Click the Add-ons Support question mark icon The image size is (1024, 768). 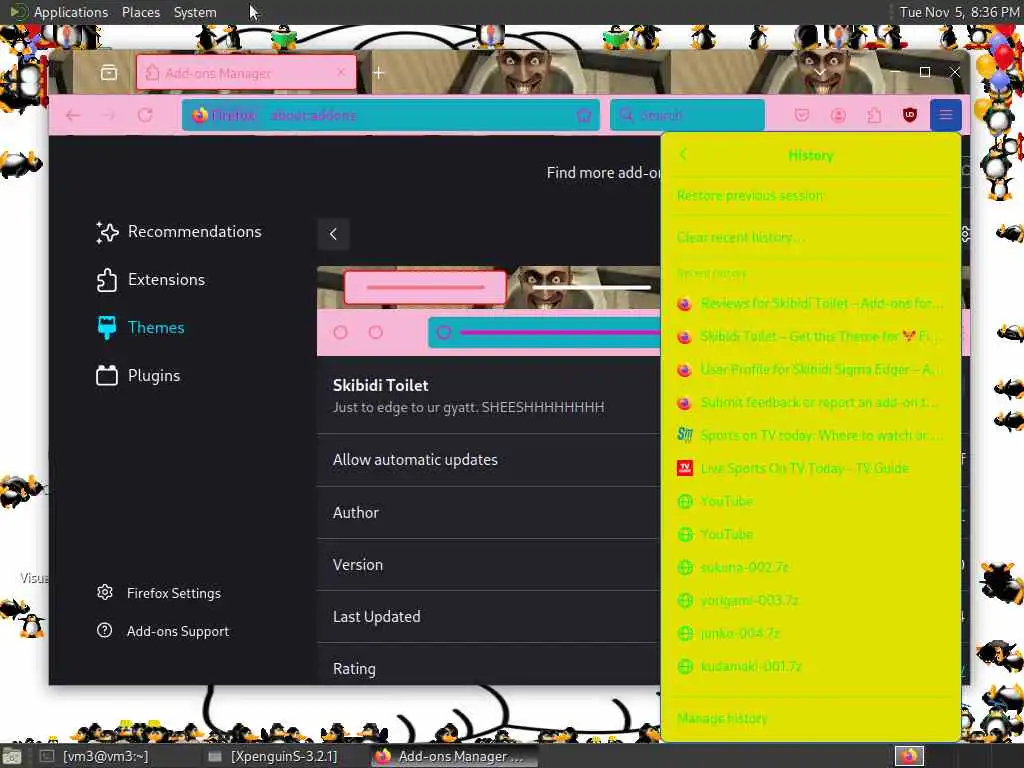tap(104, 631)
